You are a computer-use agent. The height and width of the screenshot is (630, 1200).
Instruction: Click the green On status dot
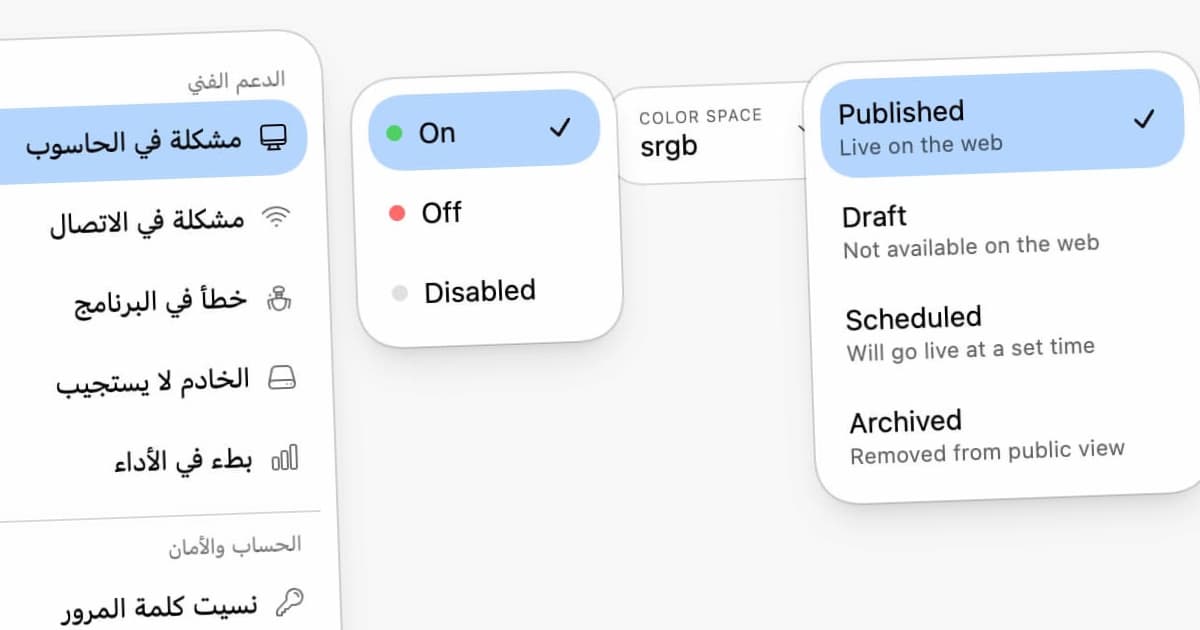point(394,132)
